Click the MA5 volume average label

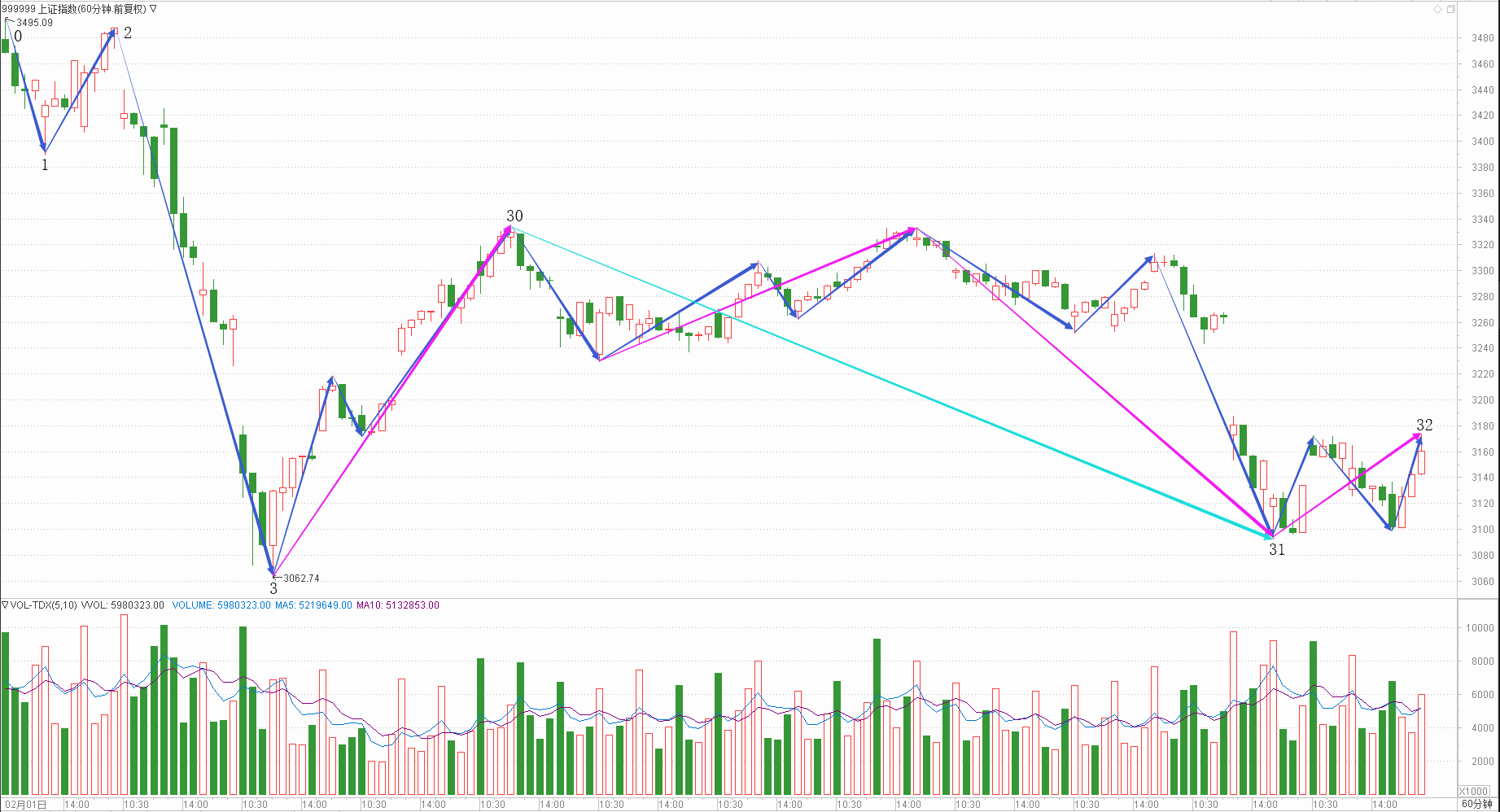click(x=313, y=605)
